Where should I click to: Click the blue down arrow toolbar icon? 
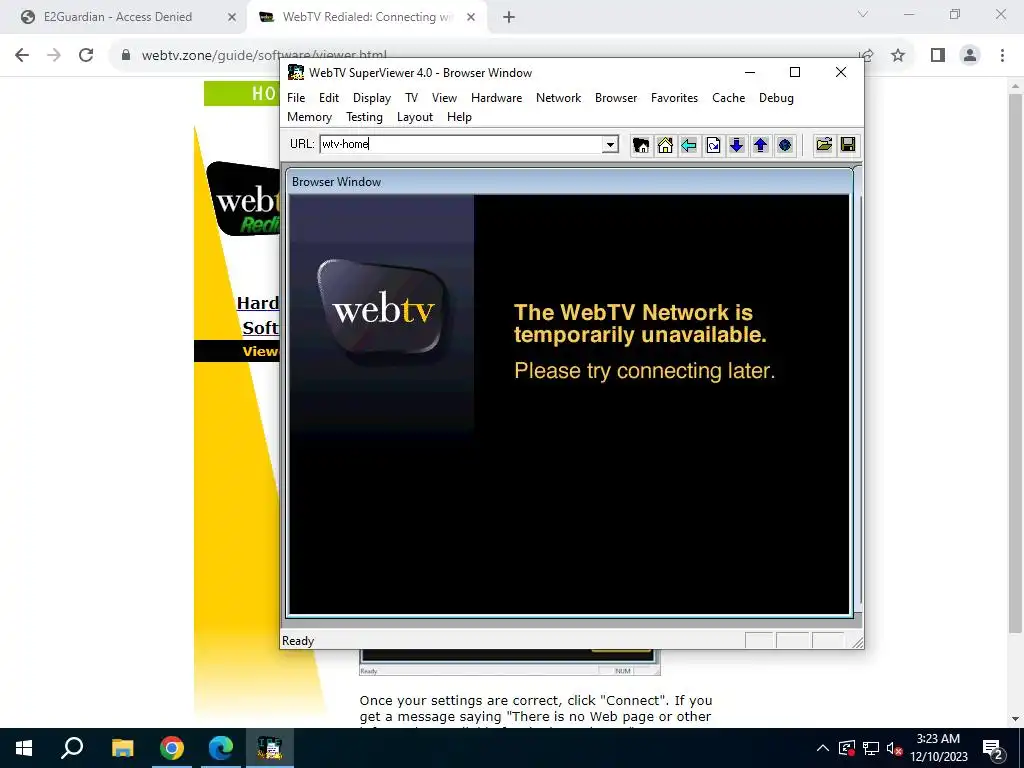point(737,145)
